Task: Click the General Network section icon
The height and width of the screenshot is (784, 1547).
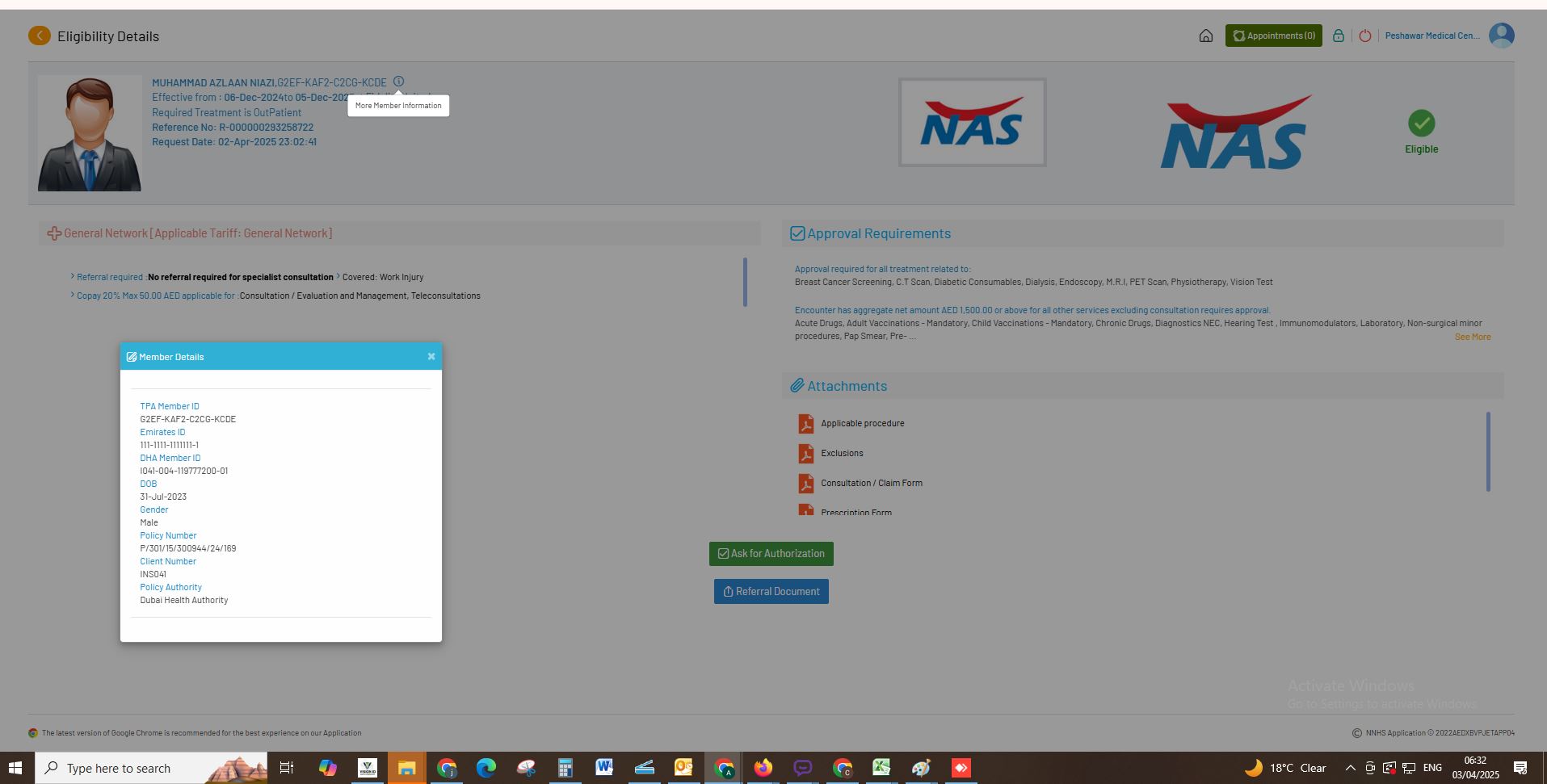Action: click(54, 233)
